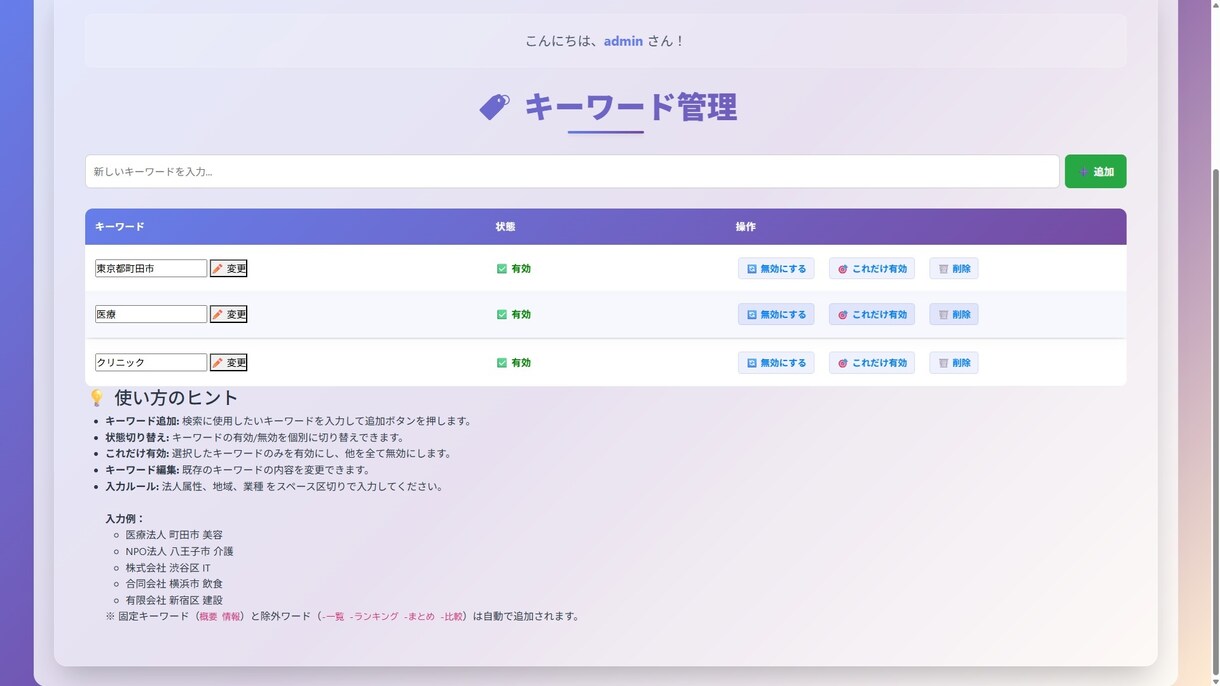Click the tag icon beside キーワード管理 title
Viewport: 1220px width, 686px height.
[494, 107]
